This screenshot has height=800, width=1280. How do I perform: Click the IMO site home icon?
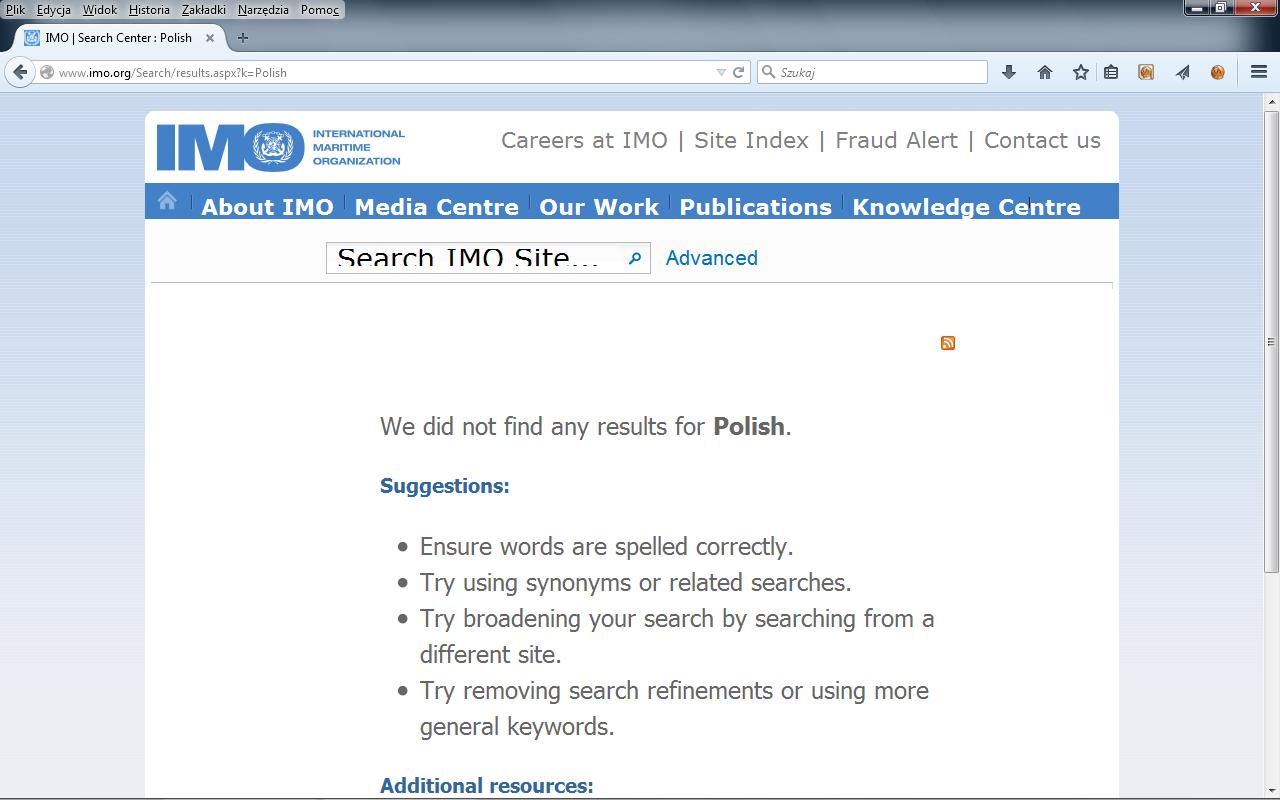(x=167, y=201)
